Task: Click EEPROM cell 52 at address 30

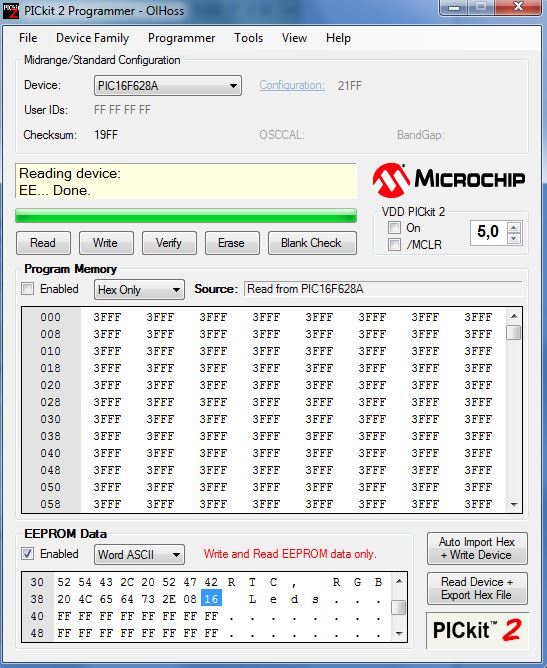Action: [x=64, y=582]
